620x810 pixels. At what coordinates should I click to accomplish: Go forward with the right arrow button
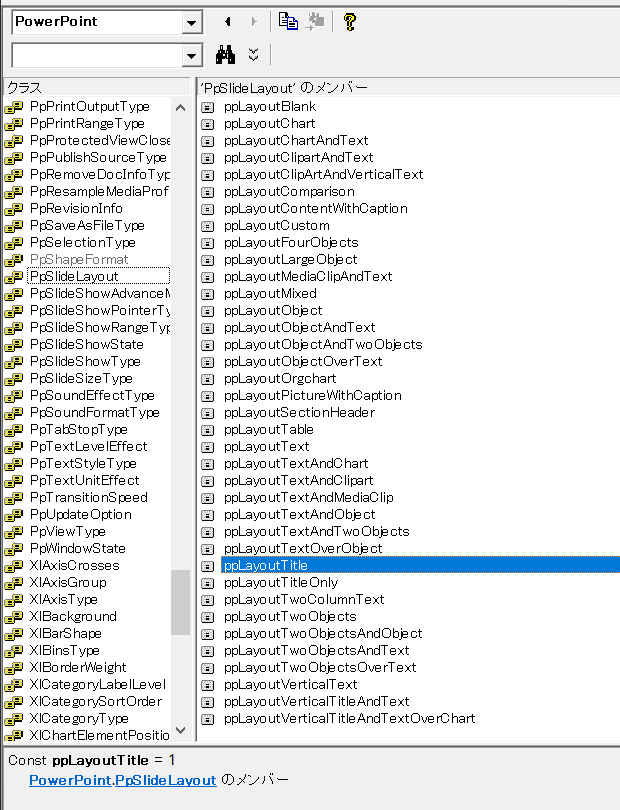tap(253, 22)
